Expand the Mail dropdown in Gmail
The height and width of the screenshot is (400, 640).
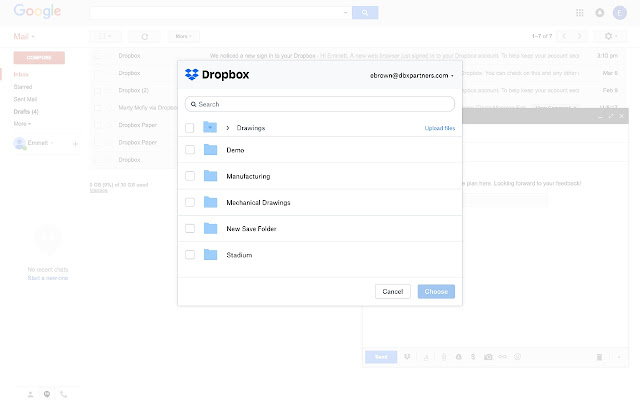(x=24, y=36)
